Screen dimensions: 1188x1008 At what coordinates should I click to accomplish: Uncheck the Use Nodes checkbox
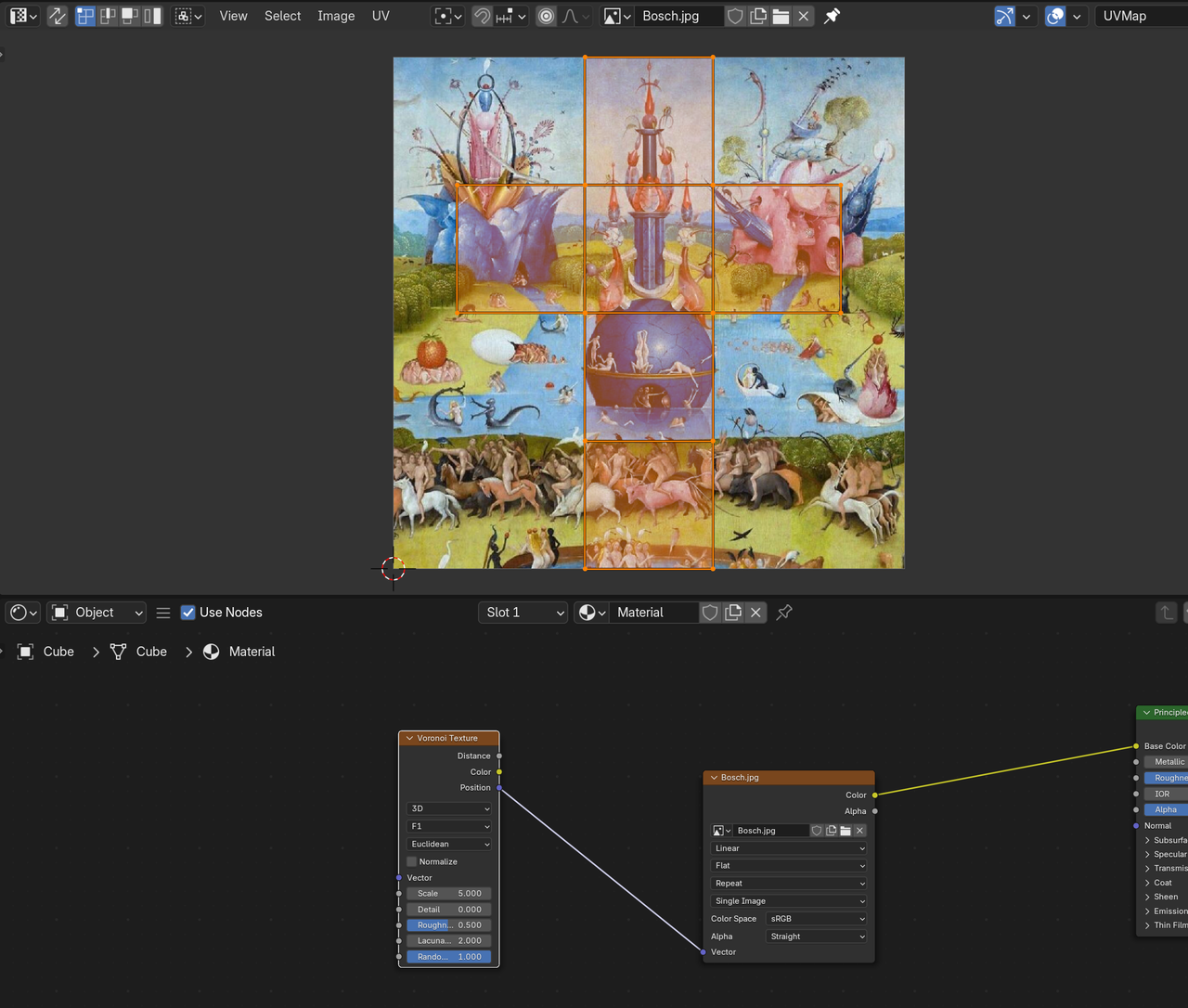click(x=188, y=613)
